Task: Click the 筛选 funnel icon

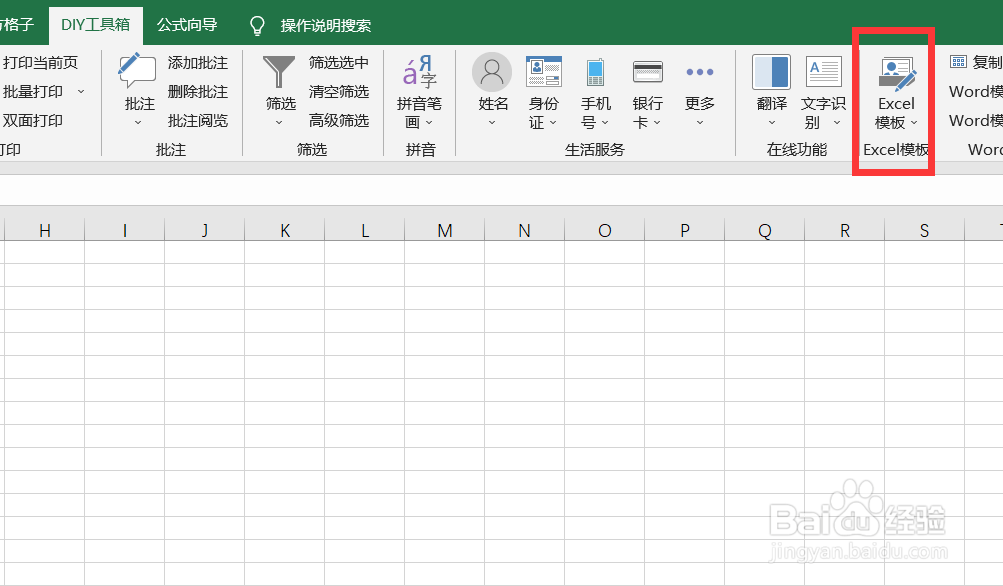Action: (279, 71)
